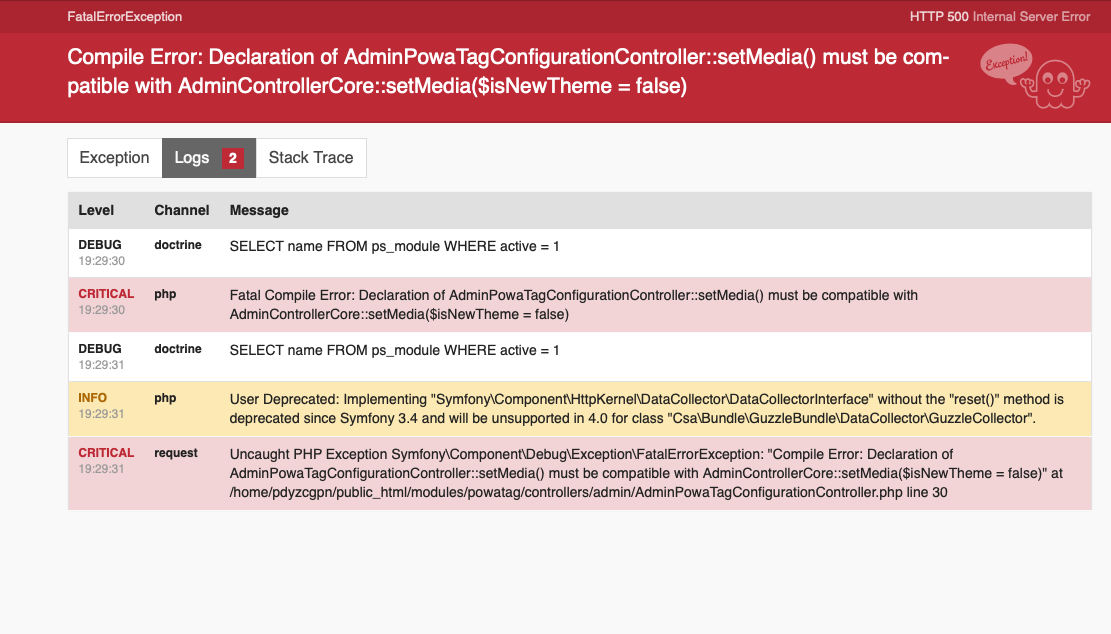This screenshot has height=634, width=1111.
Task: Click the Compile Error headline text
Action: pyautogui.click(x=508, y=71)
